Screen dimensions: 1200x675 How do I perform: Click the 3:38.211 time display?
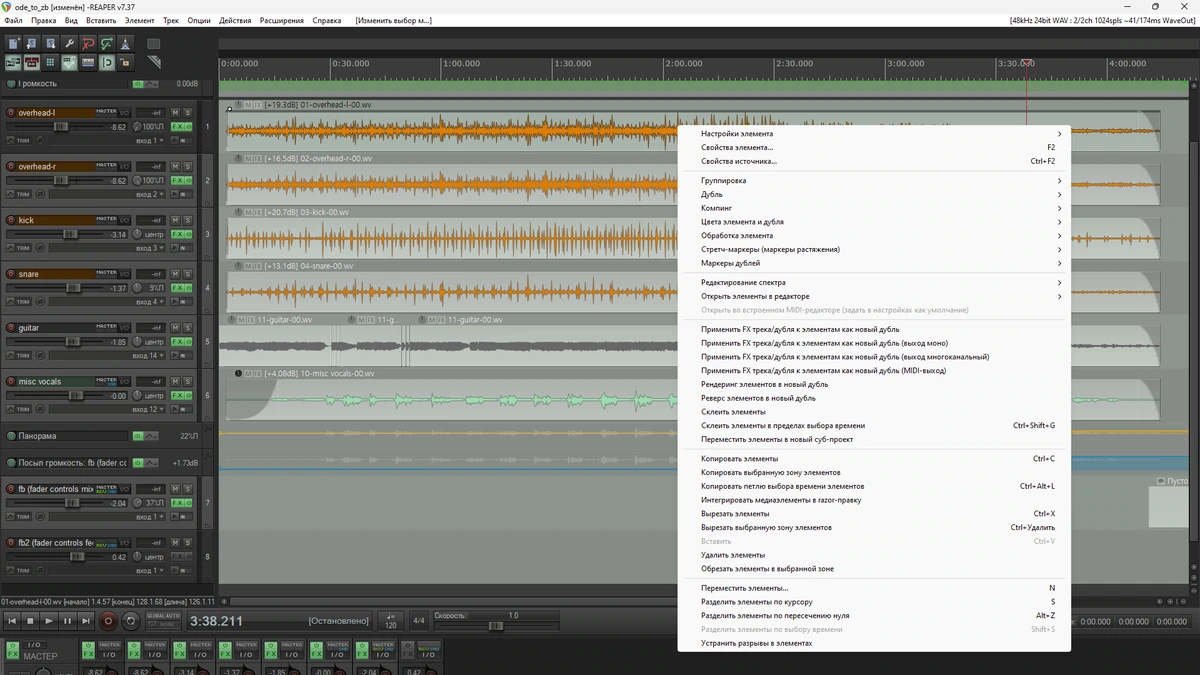[216, 621]
